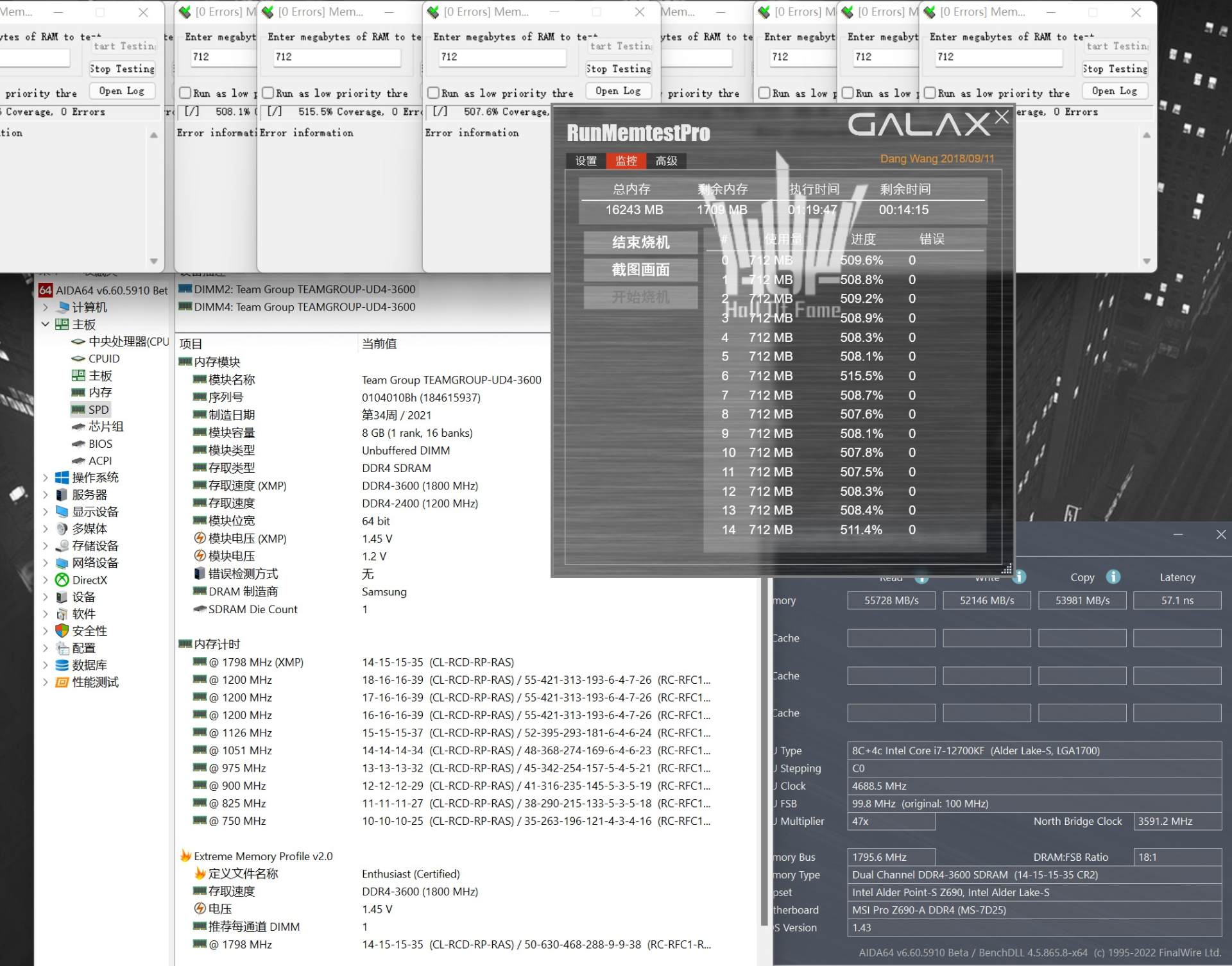Click the security shield icon labeled 安全性
The image size is (1232, 966).
[x=62, y=631]
